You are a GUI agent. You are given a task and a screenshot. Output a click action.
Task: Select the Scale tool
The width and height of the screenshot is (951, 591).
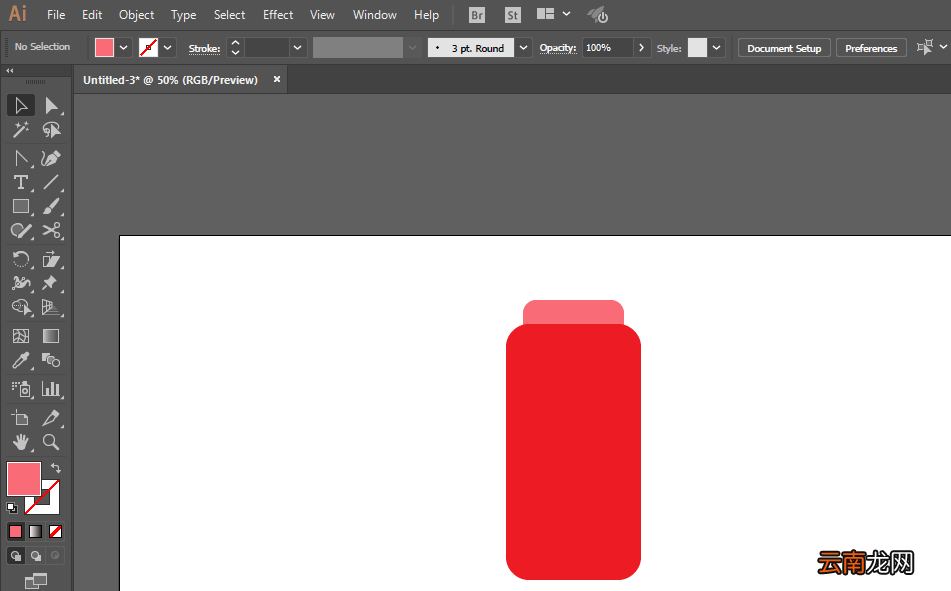(52, 259)
